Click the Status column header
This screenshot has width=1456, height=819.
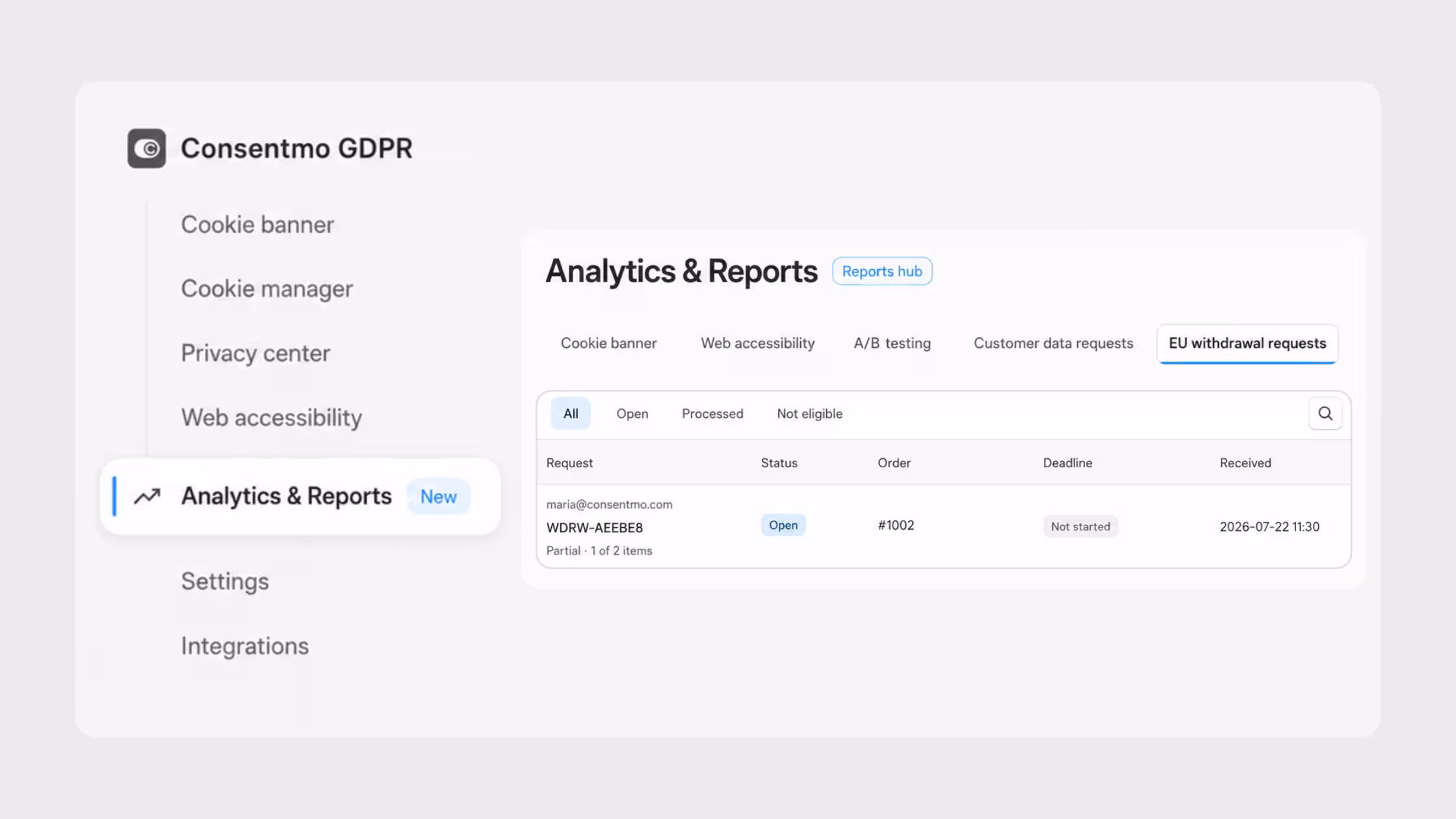coord(779,463)
